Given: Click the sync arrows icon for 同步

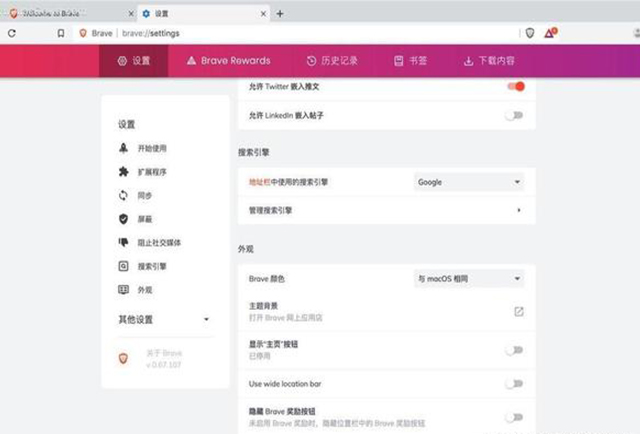Looking at the screenshot, I should pos(123,195).
